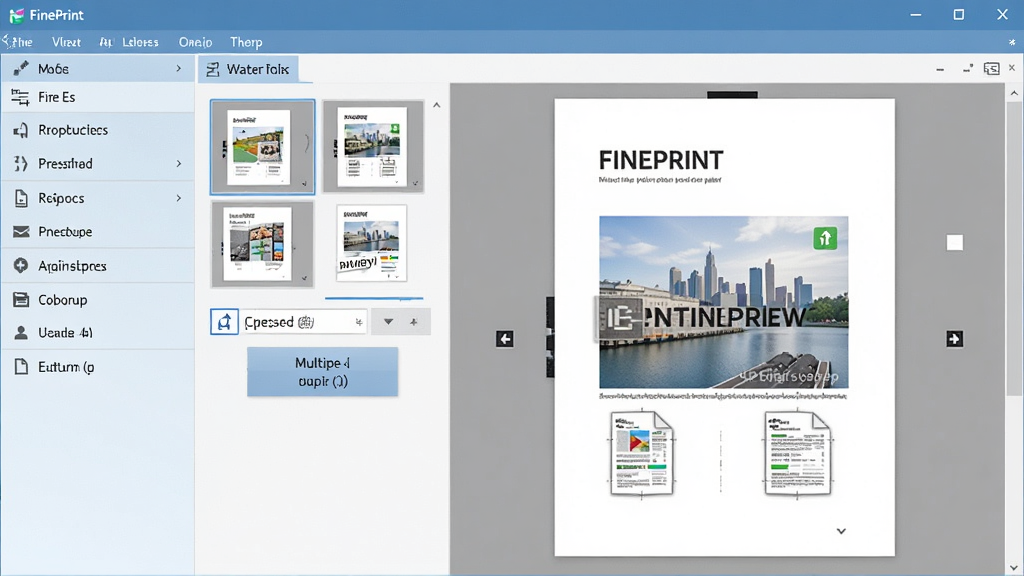Click the green up-arrow badge on preview photo
Image resolution: width=1024 pixels, height=576 pixels.
click(x=825, y=238)
